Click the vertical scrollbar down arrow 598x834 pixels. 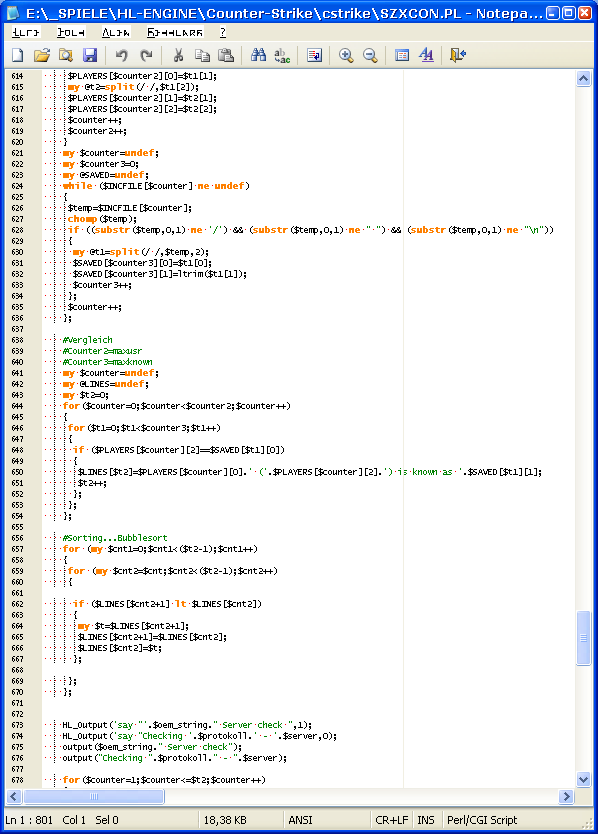pyautogui.click(x=584, y=779)
